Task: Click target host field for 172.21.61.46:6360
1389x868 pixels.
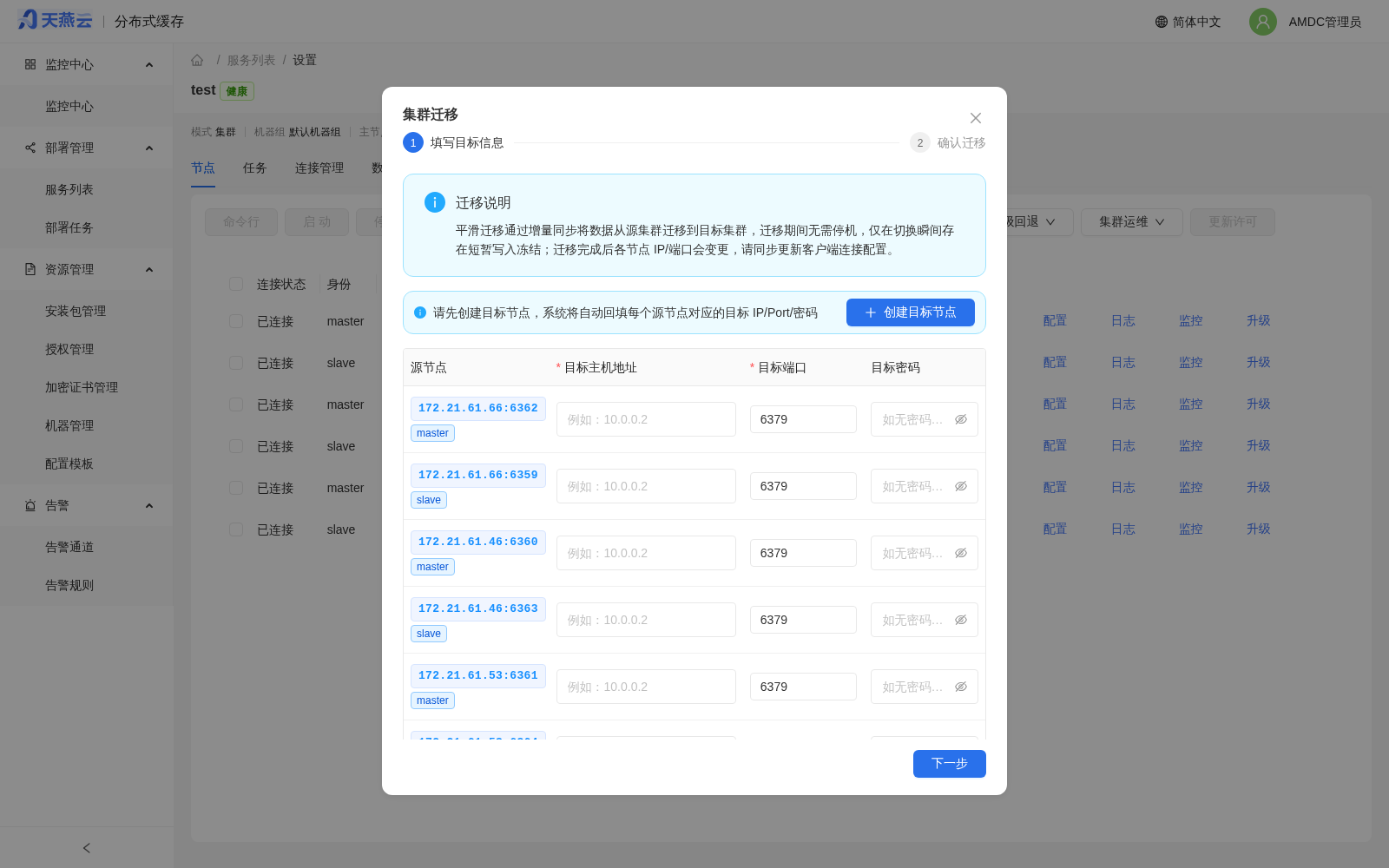Action: pos(646,553)
